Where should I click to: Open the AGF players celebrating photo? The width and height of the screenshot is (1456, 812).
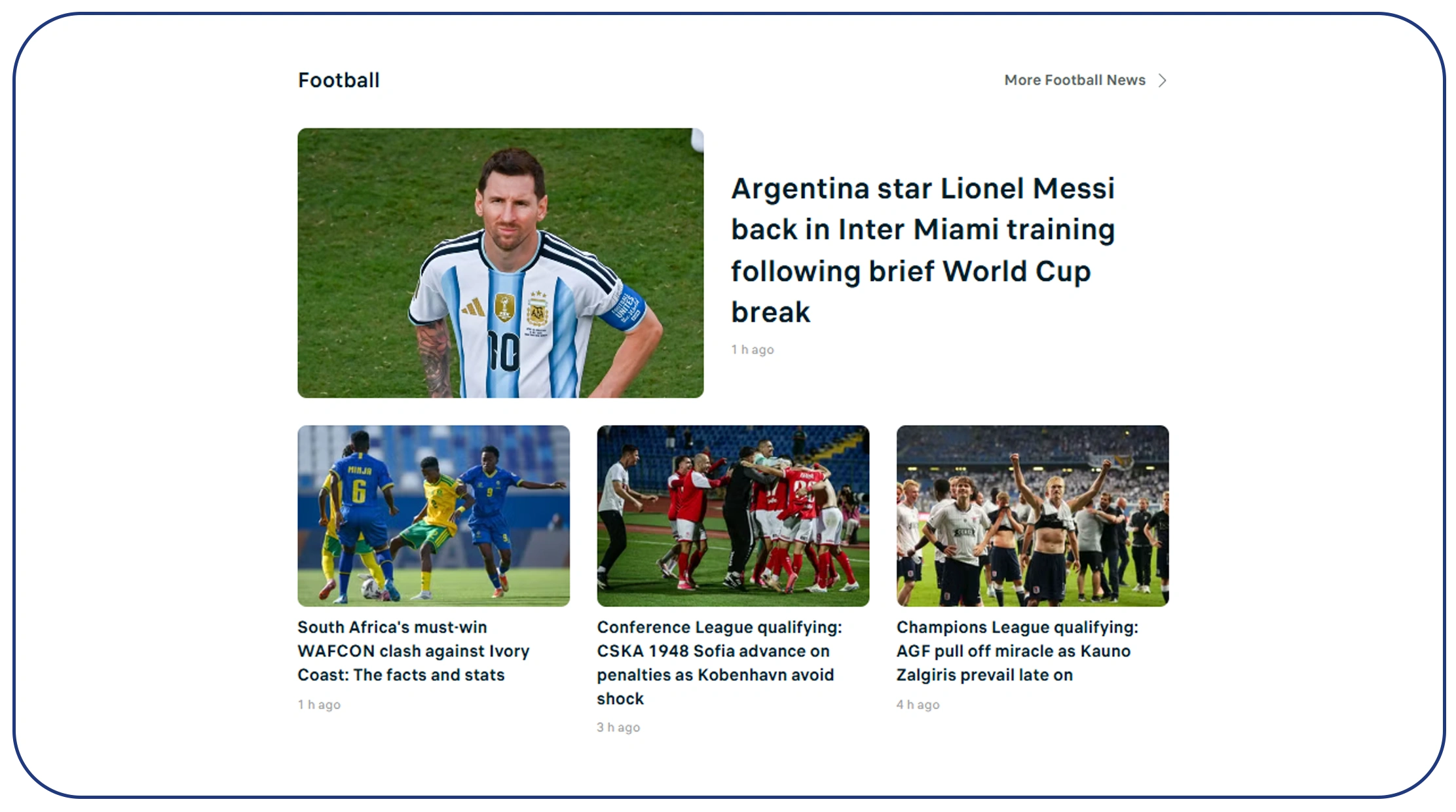click(1033, 515)
